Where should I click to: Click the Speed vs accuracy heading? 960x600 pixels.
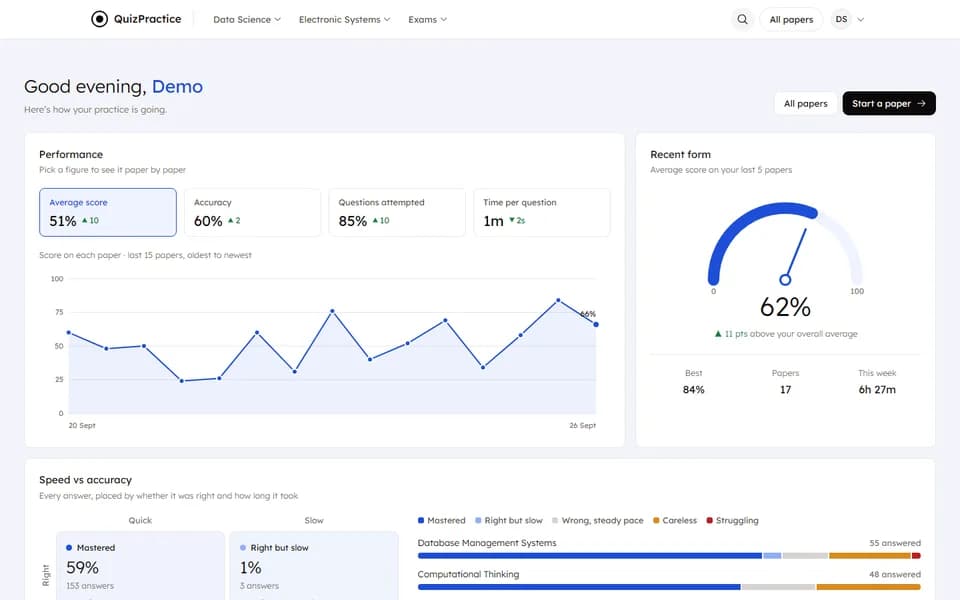click(86, 480)
